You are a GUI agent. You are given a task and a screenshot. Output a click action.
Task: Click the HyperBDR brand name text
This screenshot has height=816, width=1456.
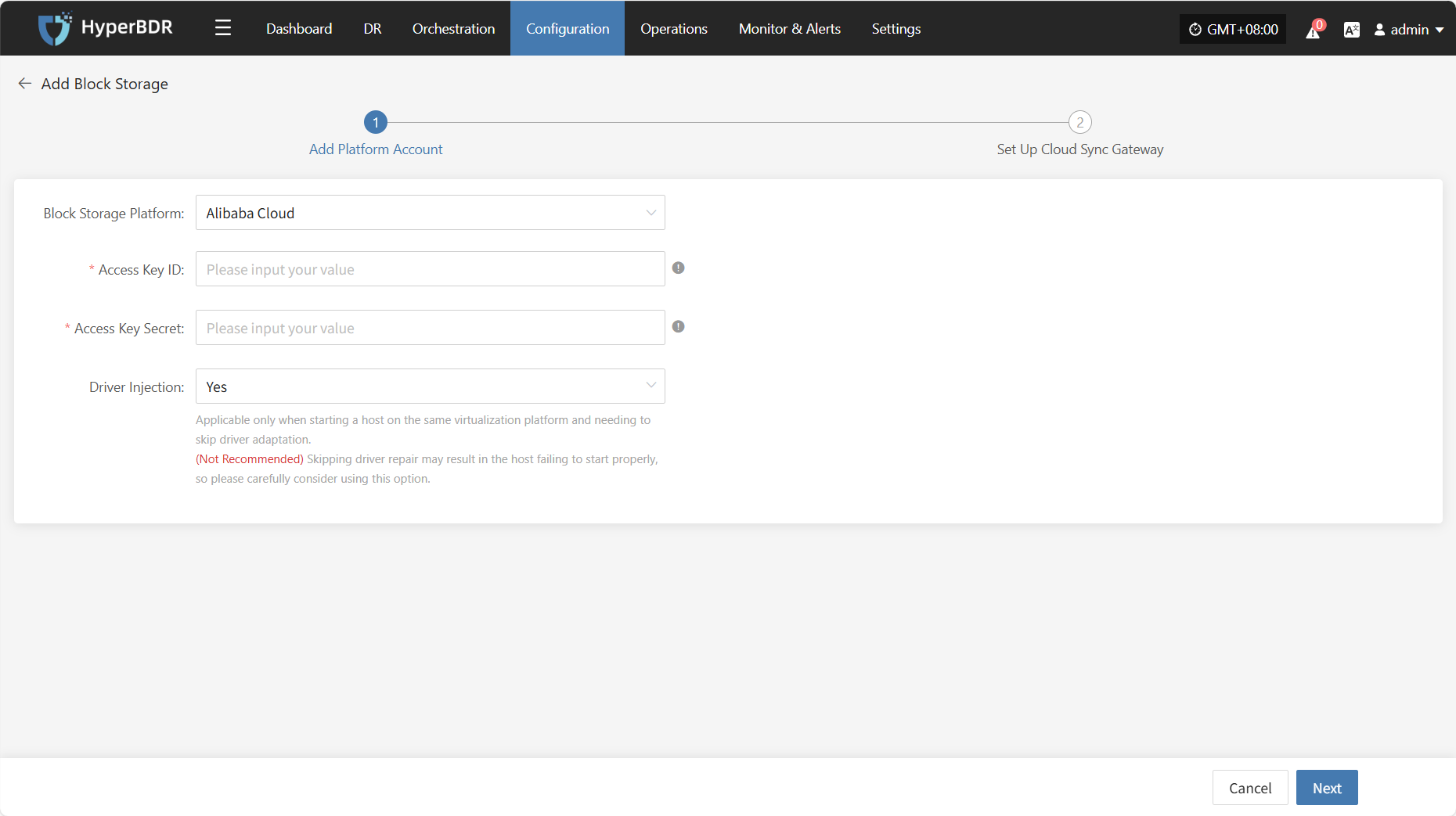coord(127,27)
